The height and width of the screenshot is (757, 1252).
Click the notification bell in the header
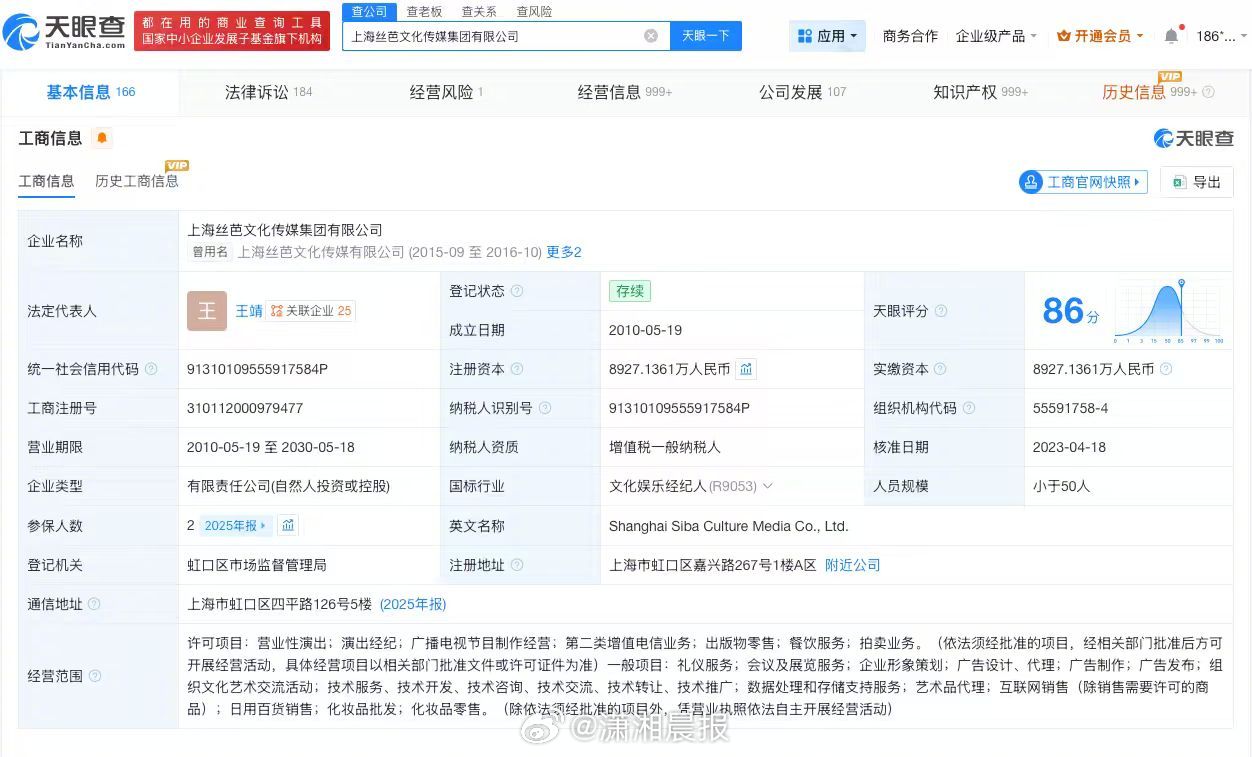1171,36
